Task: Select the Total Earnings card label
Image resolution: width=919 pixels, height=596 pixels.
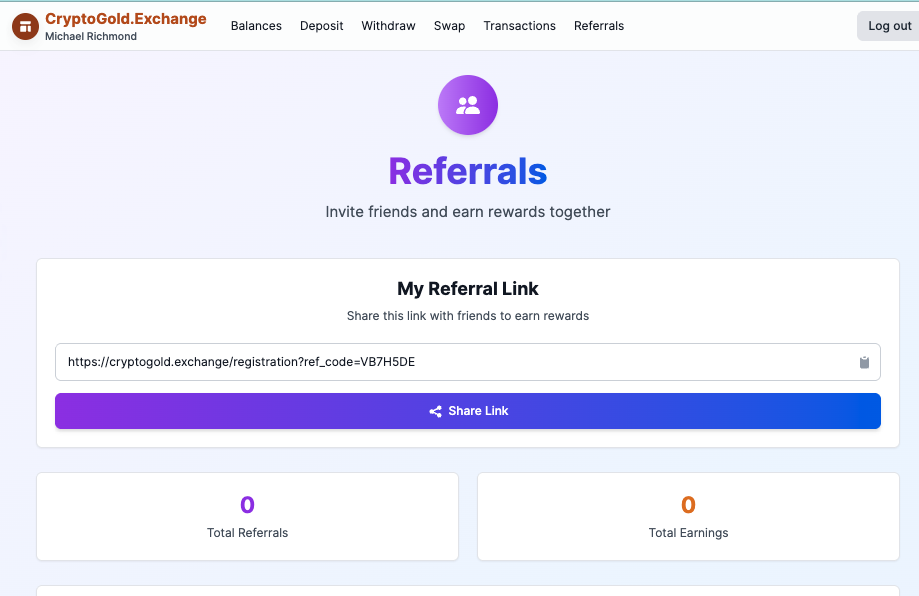Action: (x=688, y=533)
